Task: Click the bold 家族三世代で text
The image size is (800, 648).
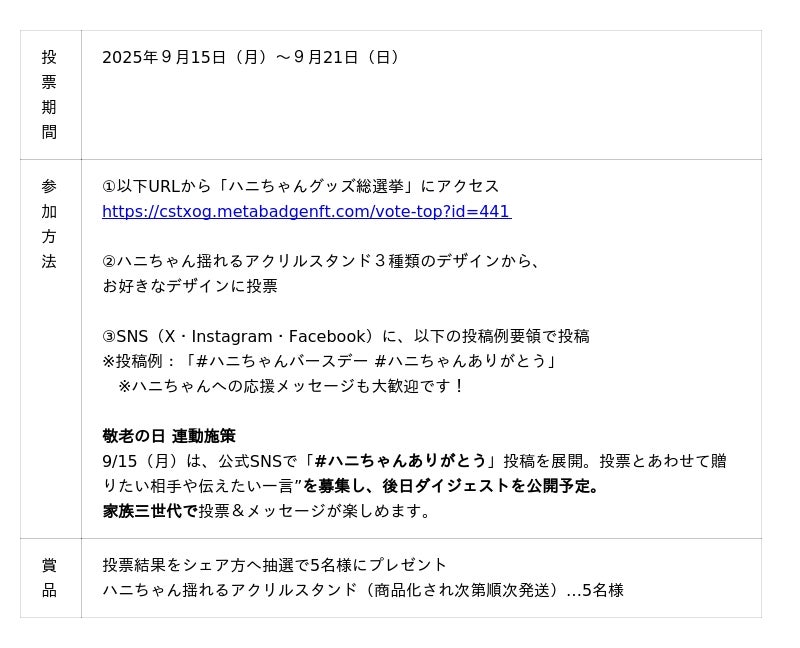Action: 149,511
